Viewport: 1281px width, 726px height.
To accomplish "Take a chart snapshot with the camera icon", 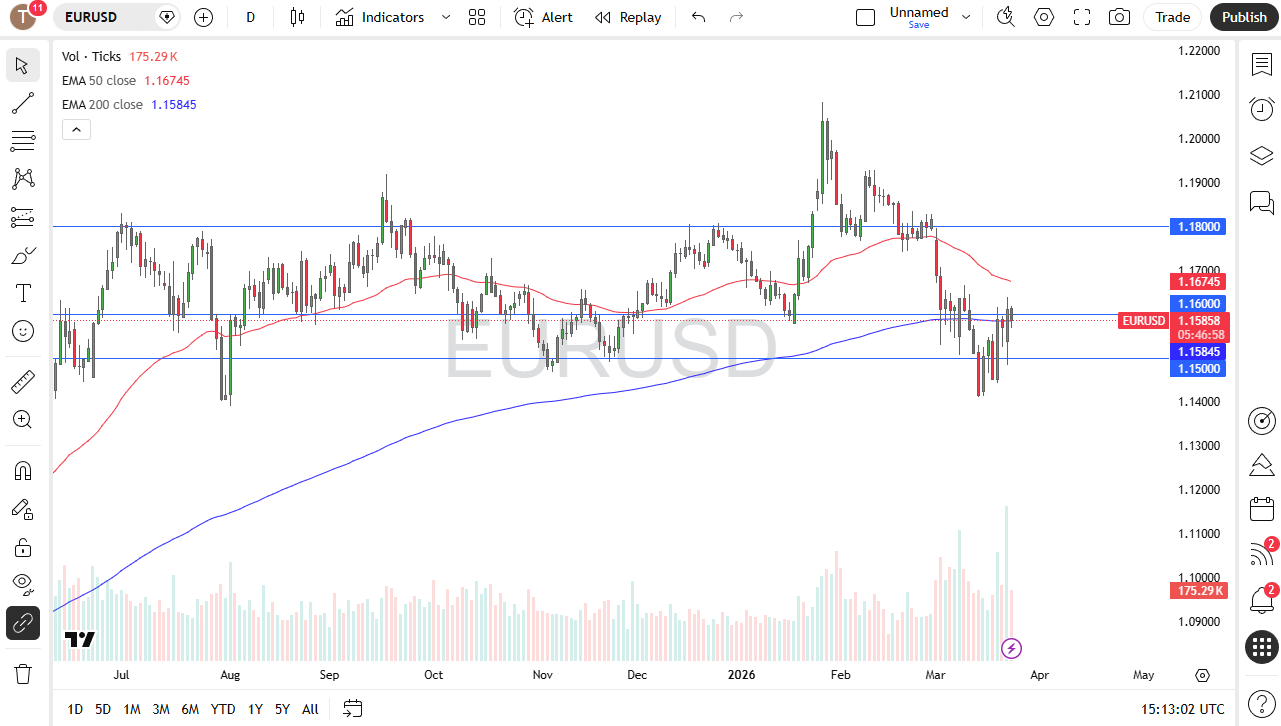I will click(1119, 17).
